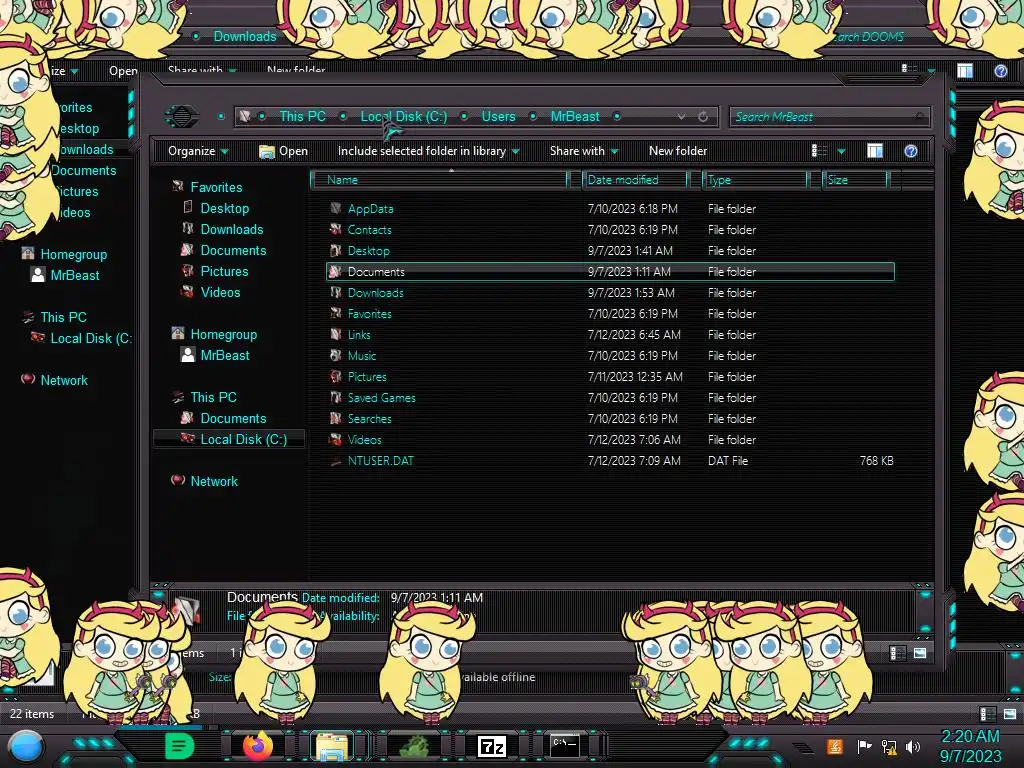Open Downloads under Favorites in navigation pane
This screenshot has height=768, width=1024.
point(232,229)
